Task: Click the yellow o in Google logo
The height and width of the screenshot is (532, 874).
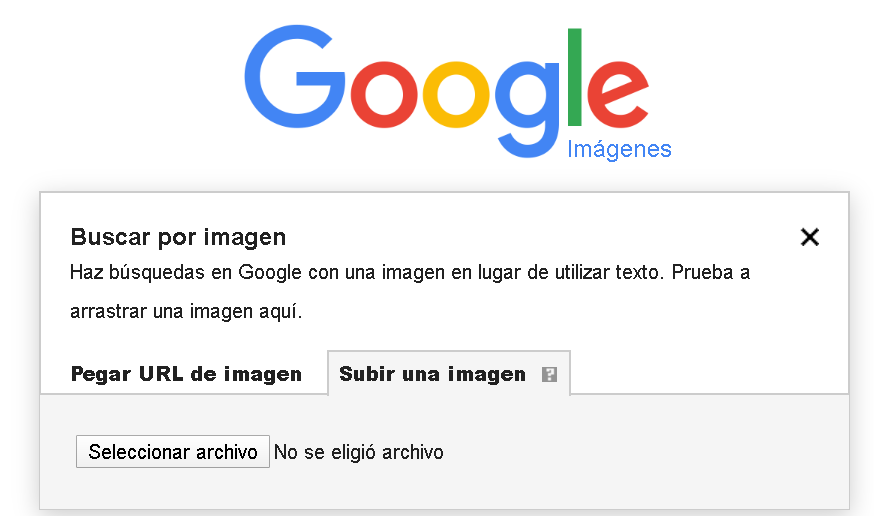Action: (x=457, y=94)
